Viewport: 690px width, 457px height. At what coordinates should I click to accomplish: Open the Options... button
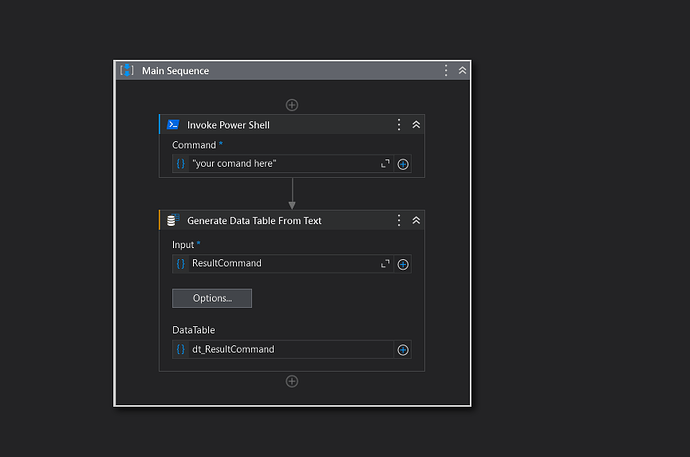point(212,298)
